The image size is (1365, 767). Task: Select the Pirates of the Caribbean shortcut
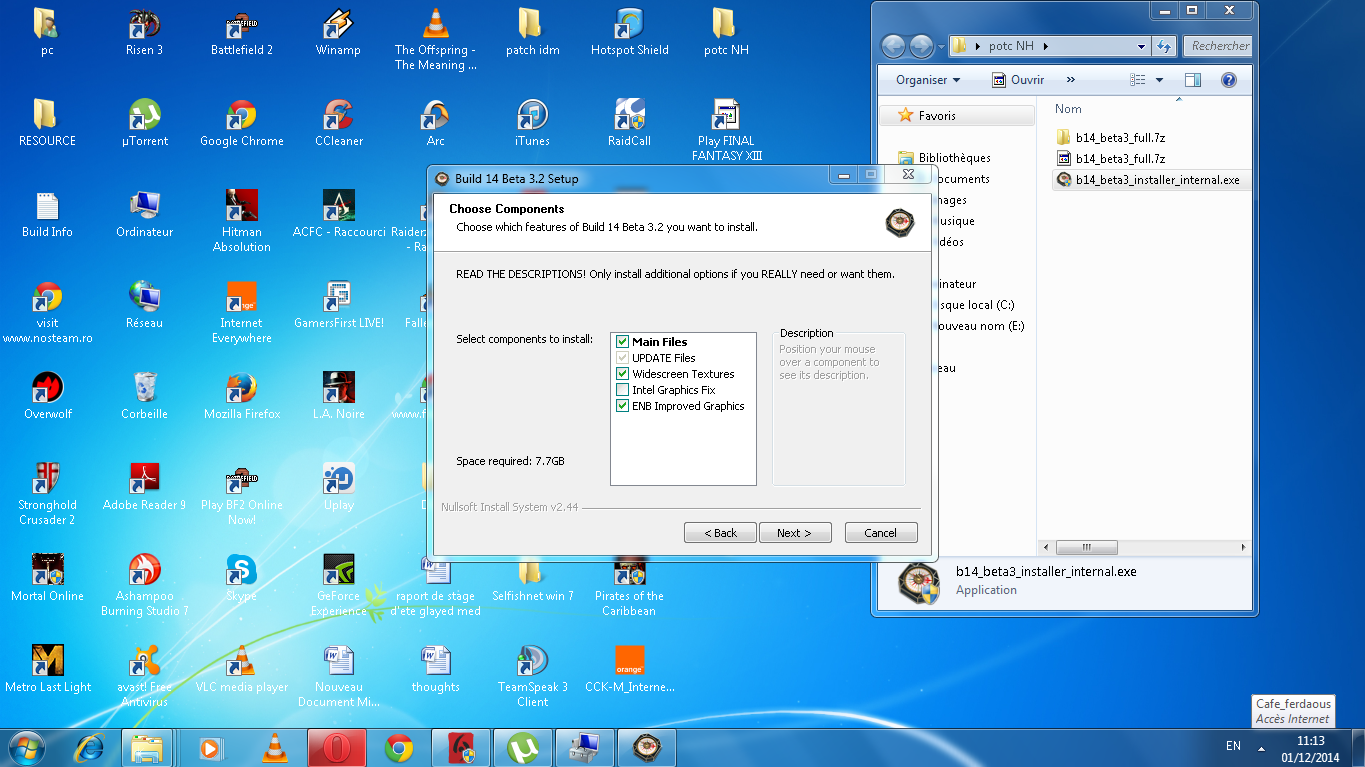[629, 586]
